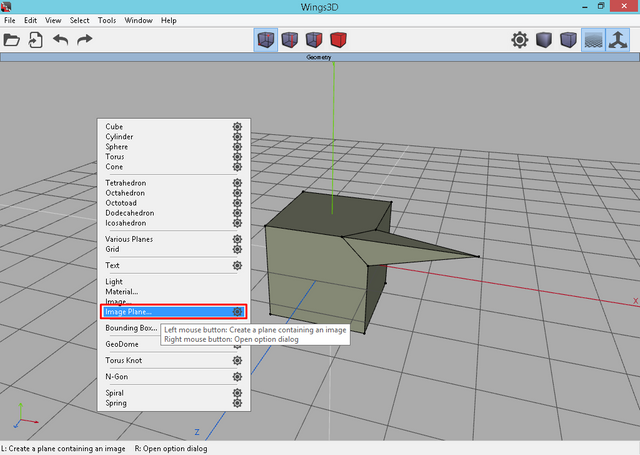Image resolution: width=640 pixels, height=455 pixels.
Task: Click the Geometry window title bar
Action: tap(319, 58)
